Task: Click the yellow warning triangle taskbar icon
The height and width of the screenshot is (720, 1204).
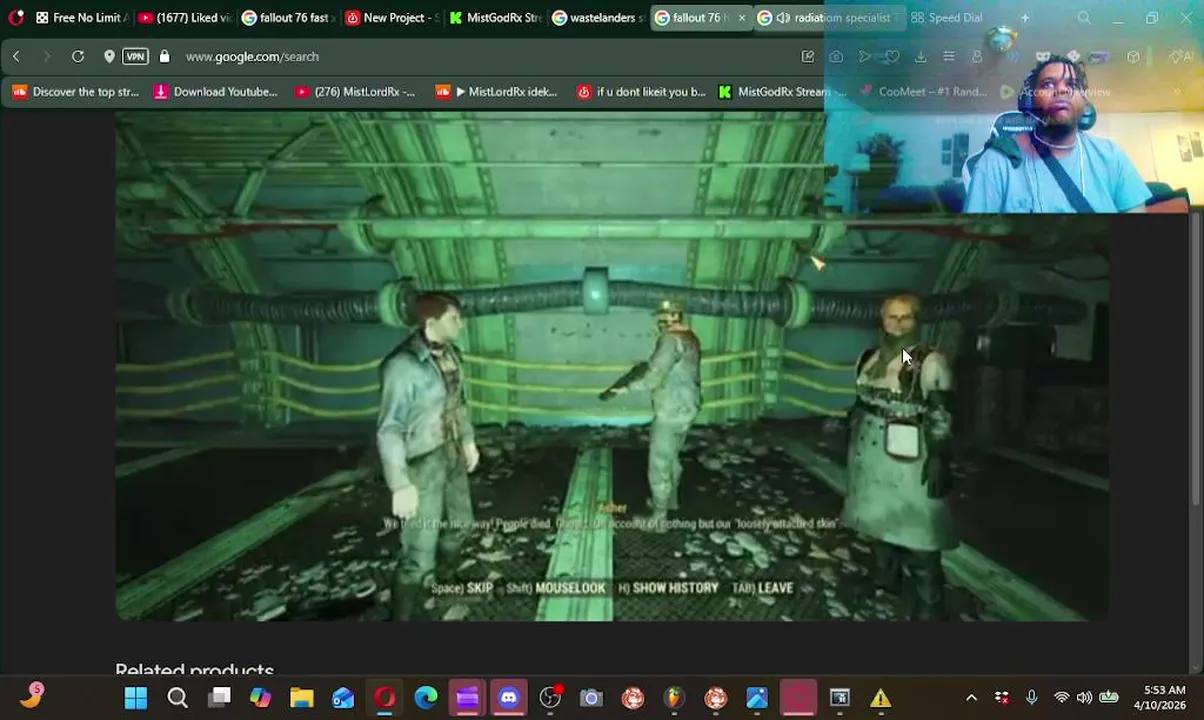Action: pyautogui.click(x=880, y=698)
